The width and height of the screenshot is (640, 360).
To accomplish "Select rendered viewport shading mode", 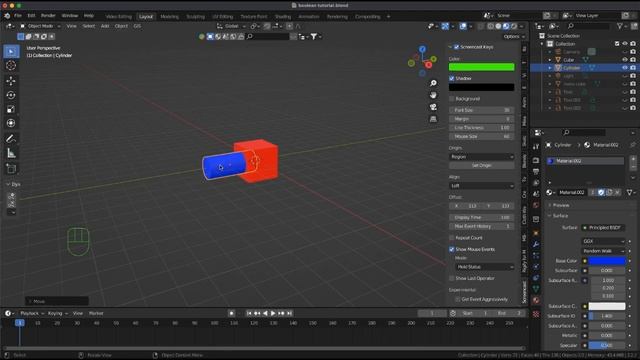I will pos(514,26).
